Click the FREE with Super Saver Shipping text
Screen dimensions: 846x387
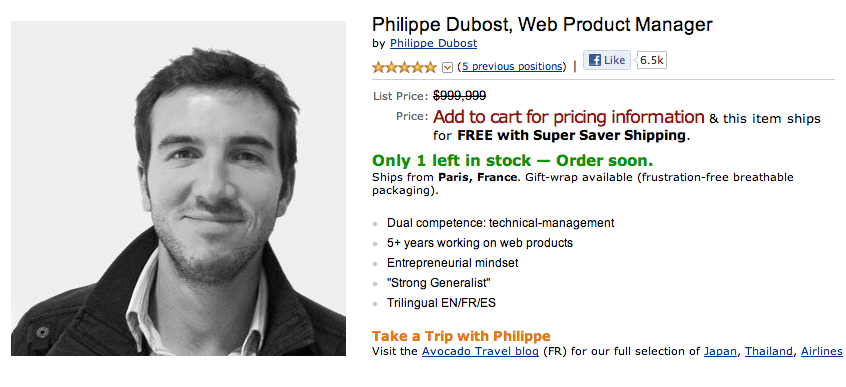coord(572,135)
